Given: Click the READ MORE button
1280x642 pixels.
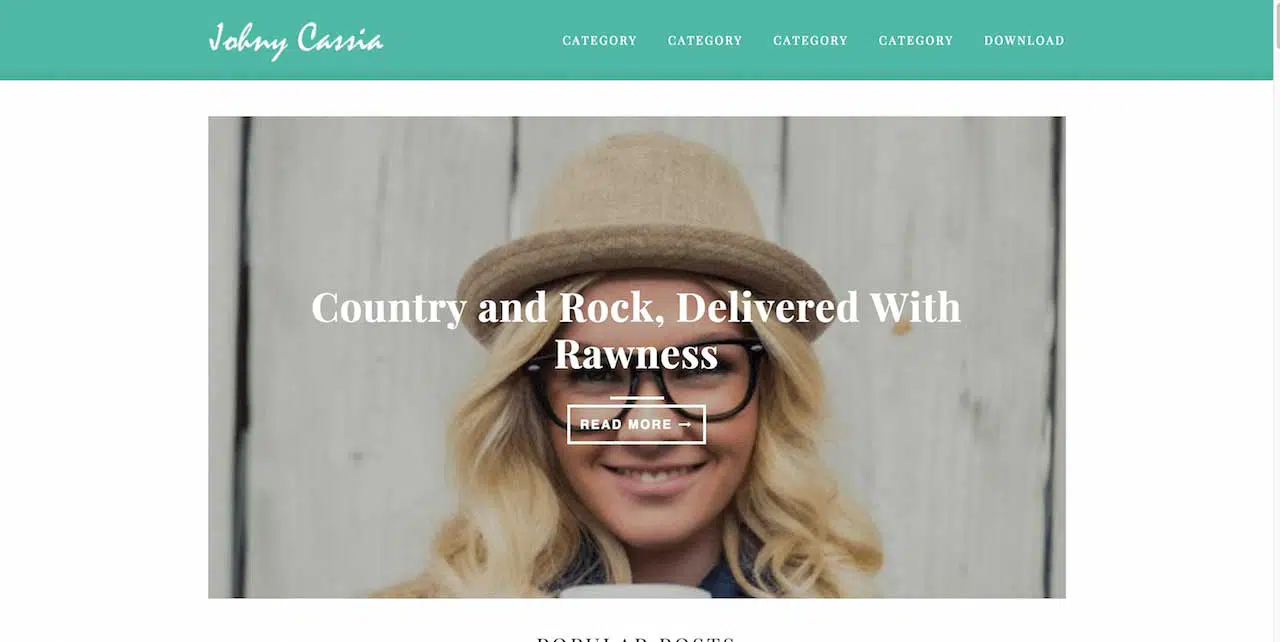Looking at the screenshot, I should (636, 424).
